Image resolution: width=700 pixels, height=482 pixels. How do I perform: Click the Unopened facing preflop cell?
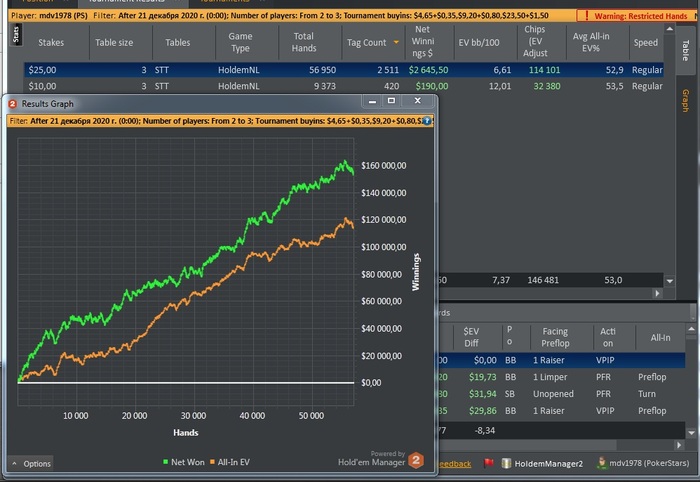[553, 394]
